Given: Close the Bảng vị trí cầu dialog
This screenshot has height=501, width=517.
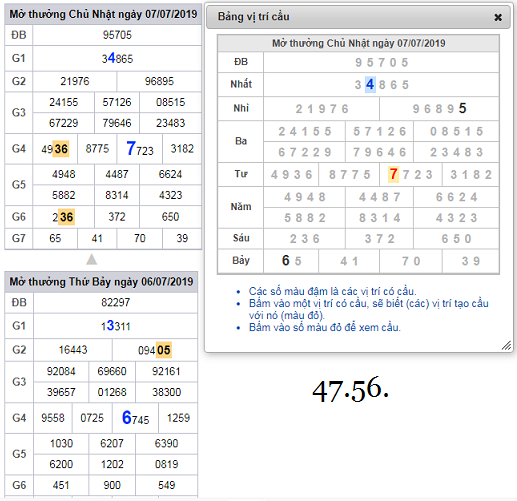Looking at the screenshot, I should 498,17.
